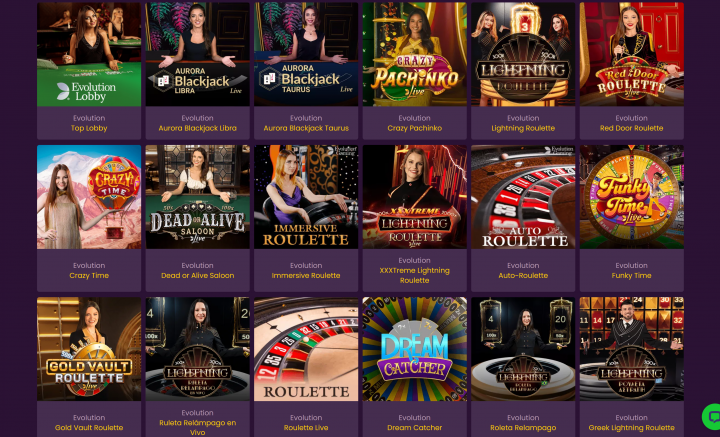The image size is (720, 437).
Task: Click the Top Lobby title link
Action: point(89,128)
